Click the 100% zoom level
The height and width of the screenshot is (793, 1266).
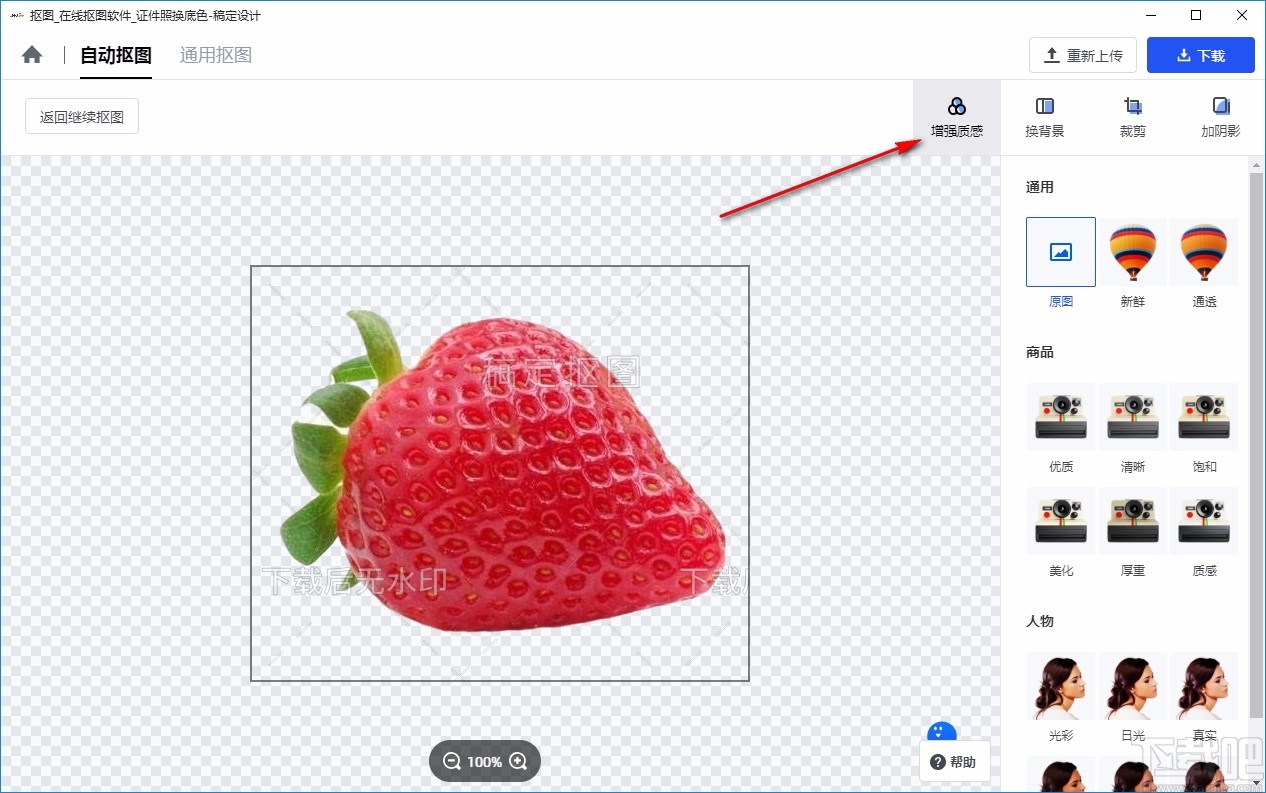pyautogui.click(x=485, y=762)
